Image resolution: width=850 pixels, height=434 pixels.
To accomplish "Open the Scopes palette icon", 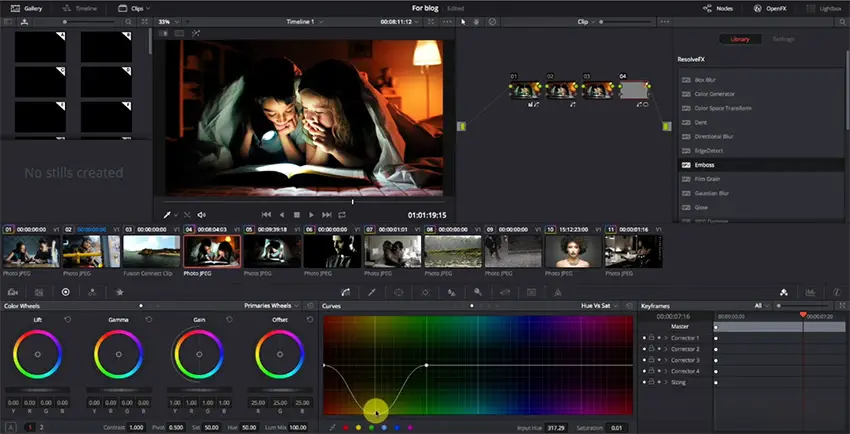I will (810, 292).
